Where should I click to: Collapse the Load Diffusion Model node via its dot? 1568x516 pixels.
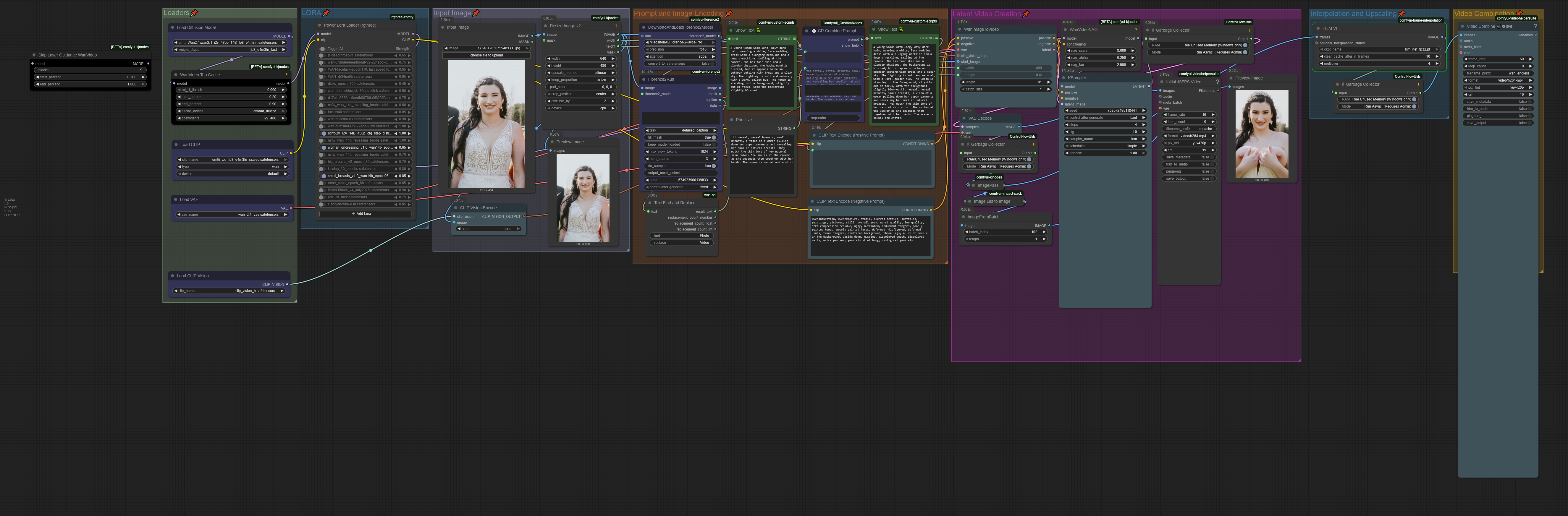pyautogui.click(x=172, y=27)
